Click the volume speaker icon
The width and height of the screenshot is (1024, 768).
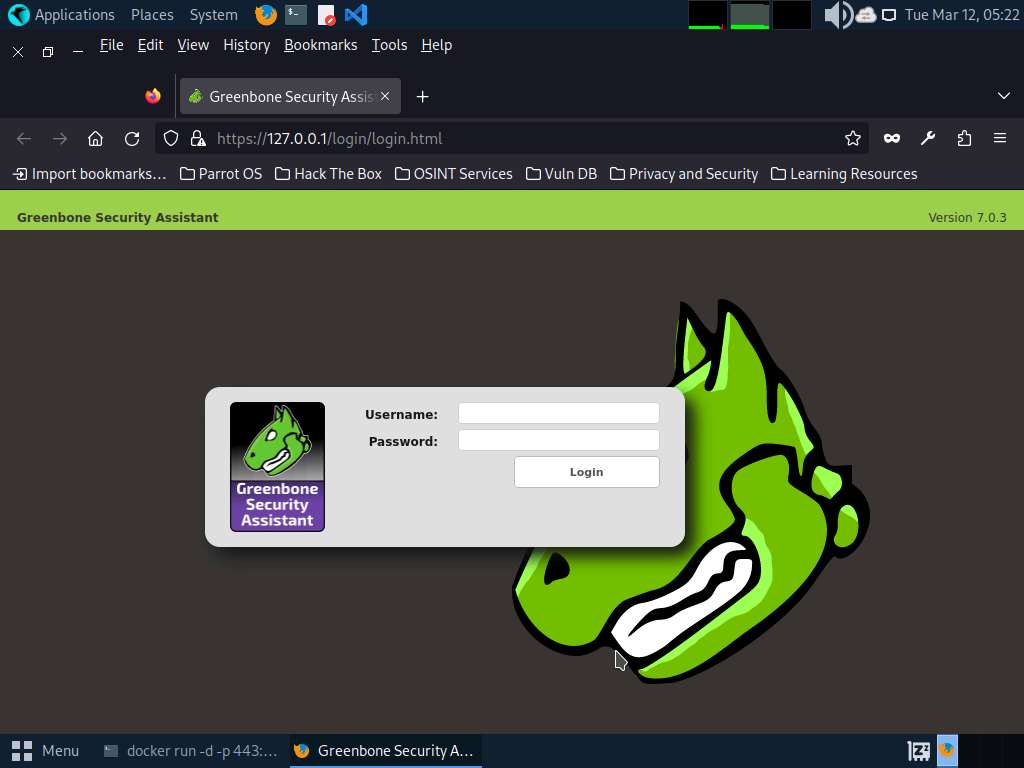[836, 15]
